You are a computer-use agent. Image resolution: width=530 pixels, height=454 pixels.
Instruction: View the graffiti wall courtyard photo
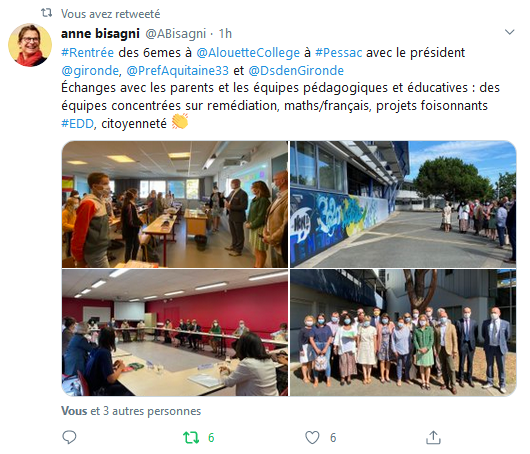403,204
